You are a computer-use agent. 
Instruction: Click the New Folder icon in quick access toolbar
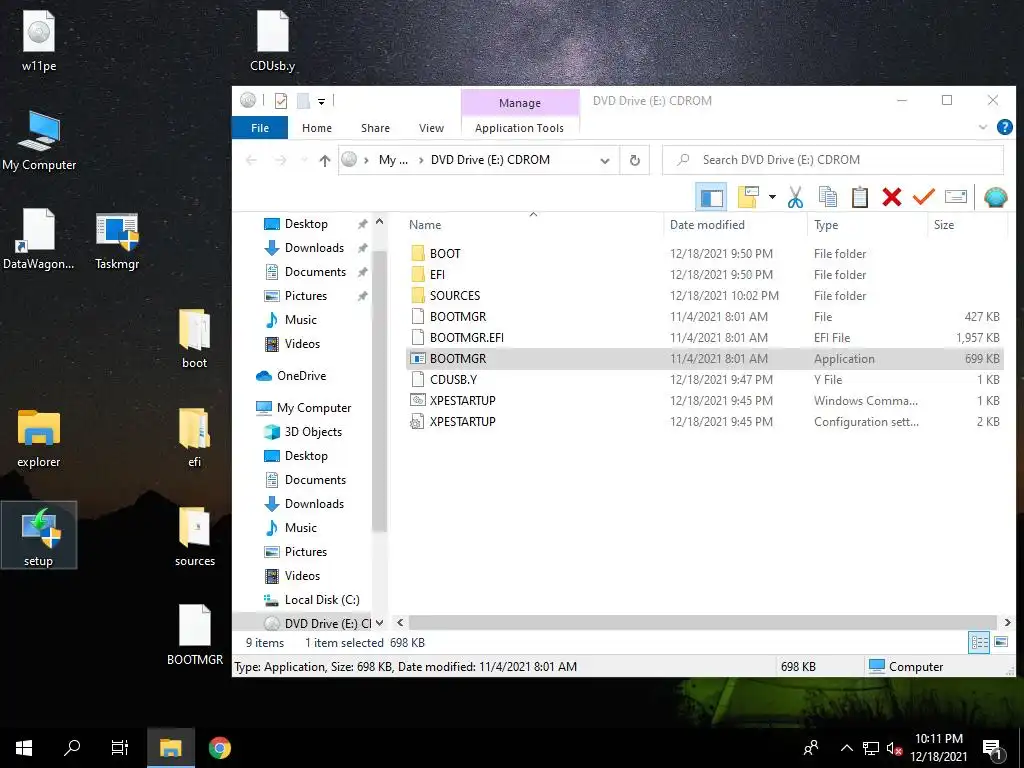[x=303, y=101]
